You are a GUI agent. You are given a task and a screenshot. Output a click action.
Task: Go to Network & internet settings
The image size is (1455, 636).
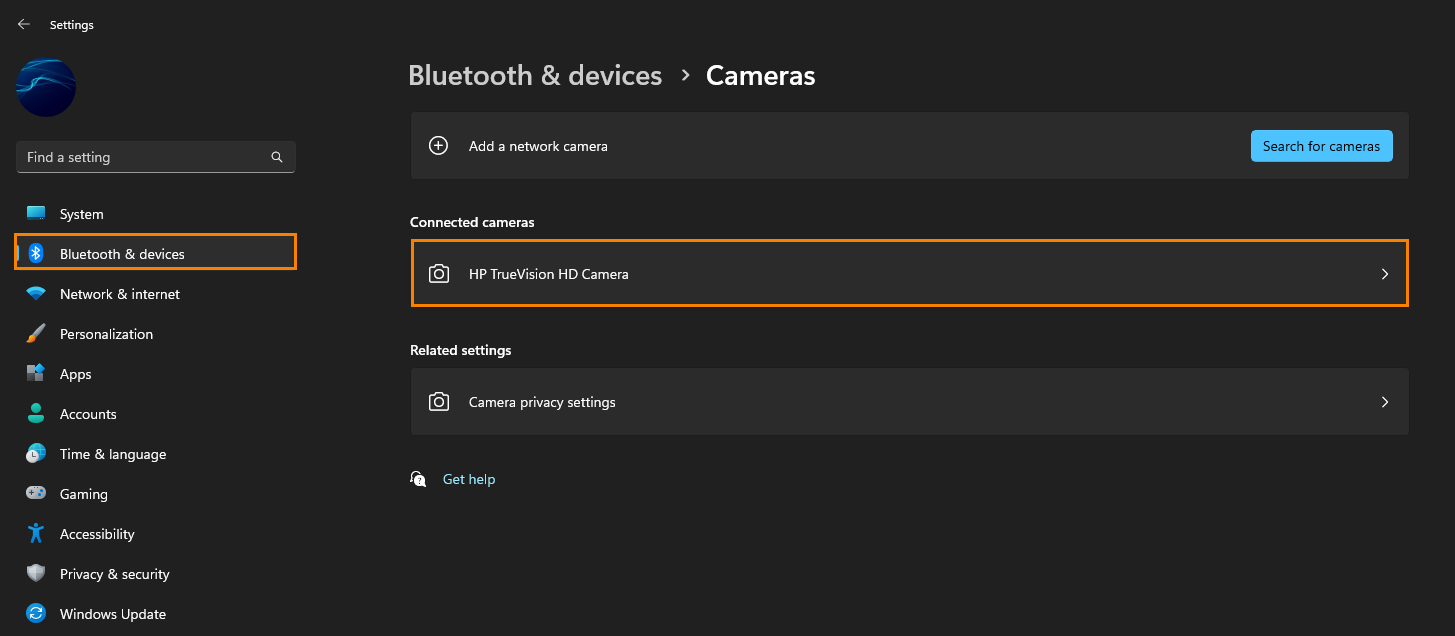tap(156, 294)
